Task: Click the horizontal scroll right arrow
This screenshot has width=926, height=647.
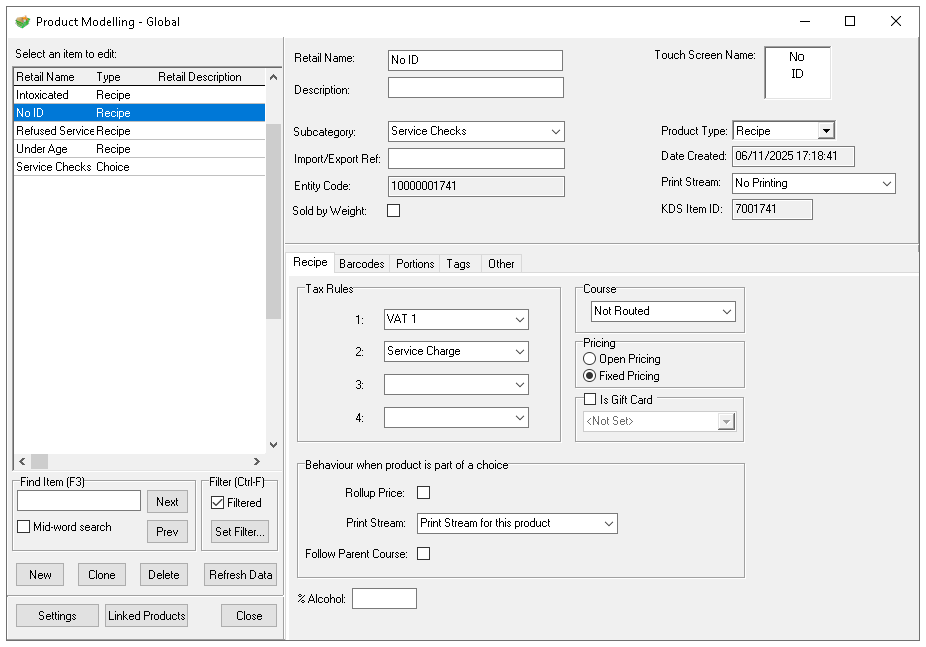Action: pyautogui.click(x=256, y=461)
